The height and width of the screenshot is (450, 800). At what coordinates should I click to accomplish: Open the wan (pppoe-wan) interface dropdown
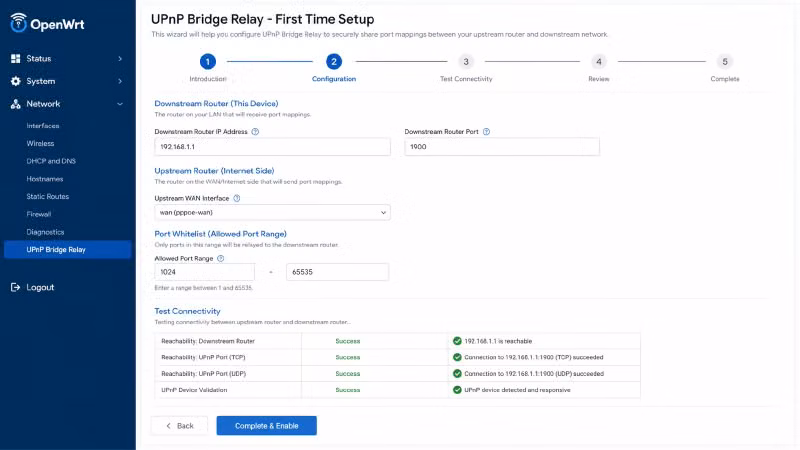coord(272,213)
